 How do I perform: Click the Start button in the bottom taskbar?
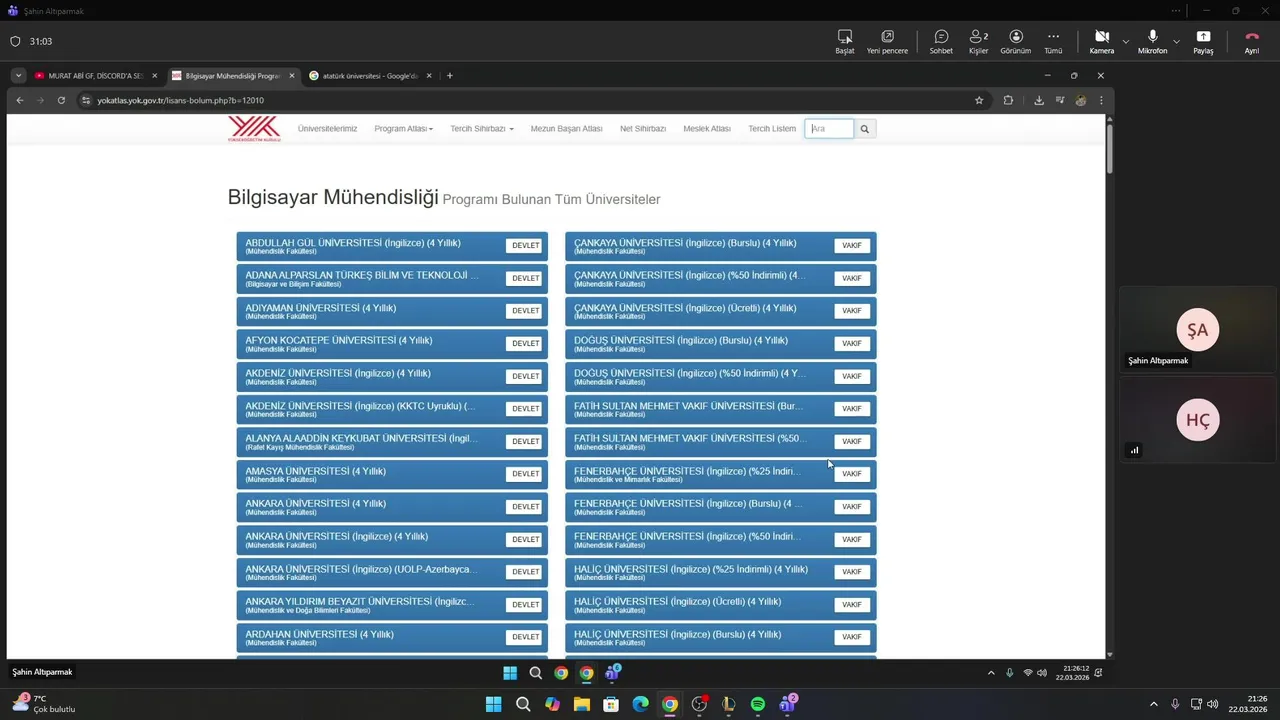pos(493,704)
